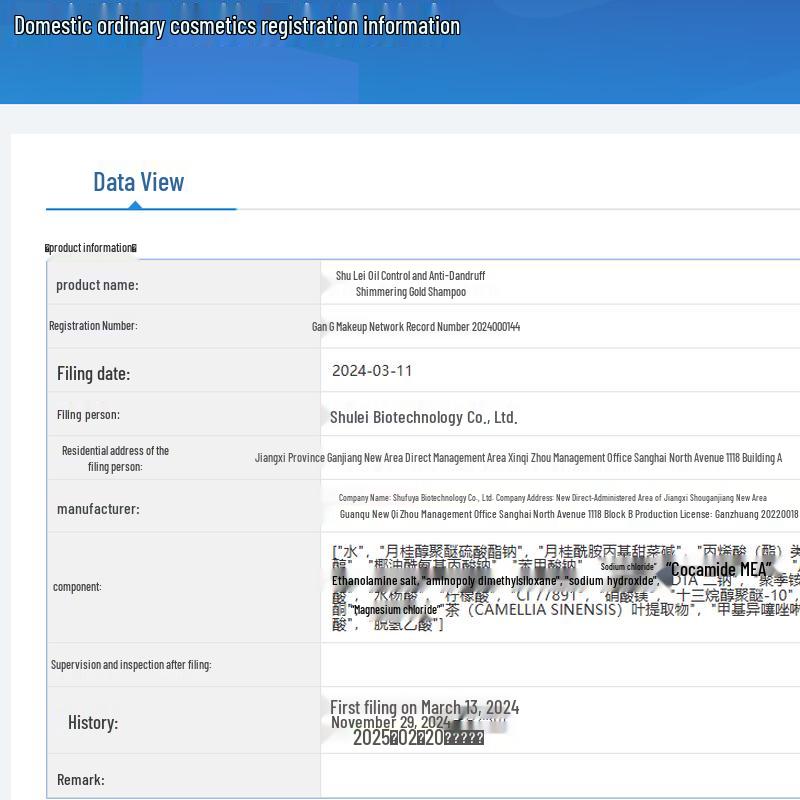Select the filing date value 2024-03-11
This screenshot has width=800, height=800.
coord(372,371)
